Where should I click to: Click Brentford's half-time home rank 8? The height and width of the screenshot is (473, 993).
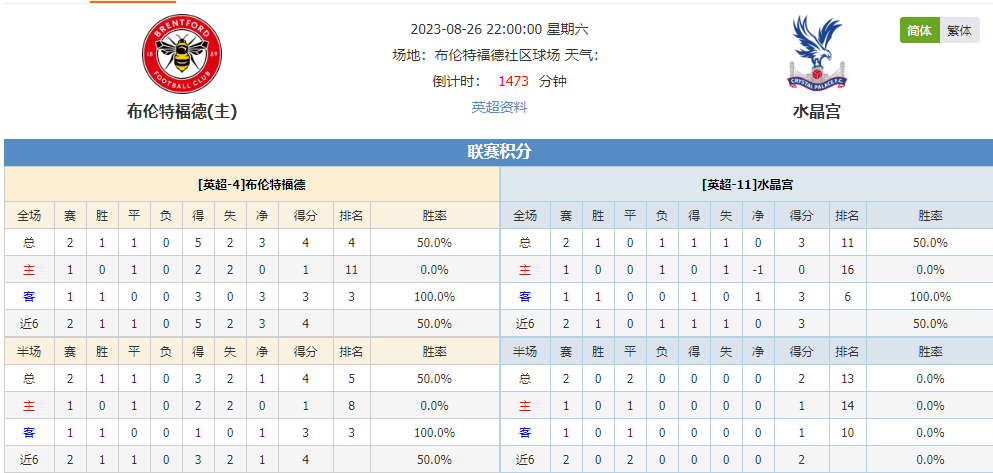coord(351,406)
